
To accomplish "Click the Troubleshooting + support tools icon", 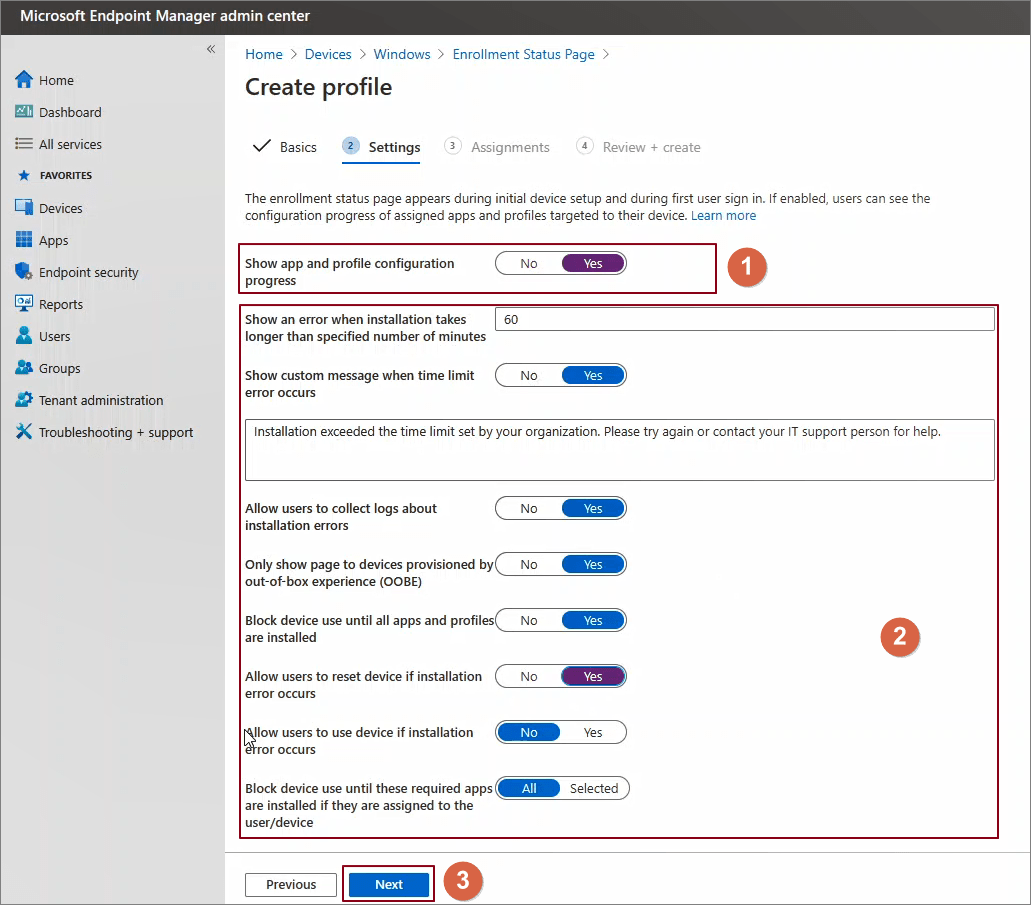I will point(24,431).
